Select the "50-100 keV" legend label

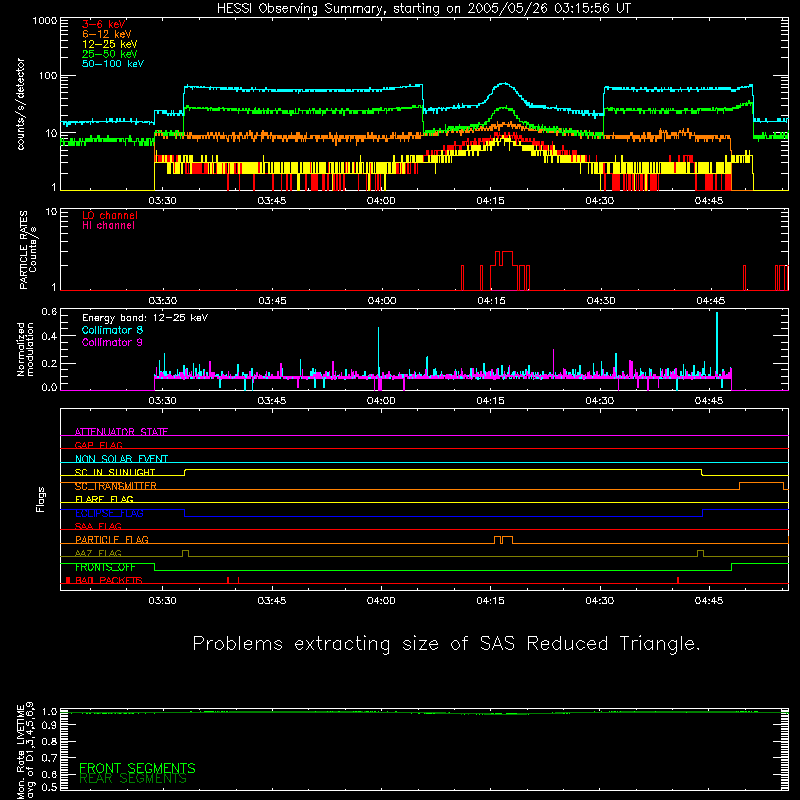pyautogui.click(x=113, y=64)
